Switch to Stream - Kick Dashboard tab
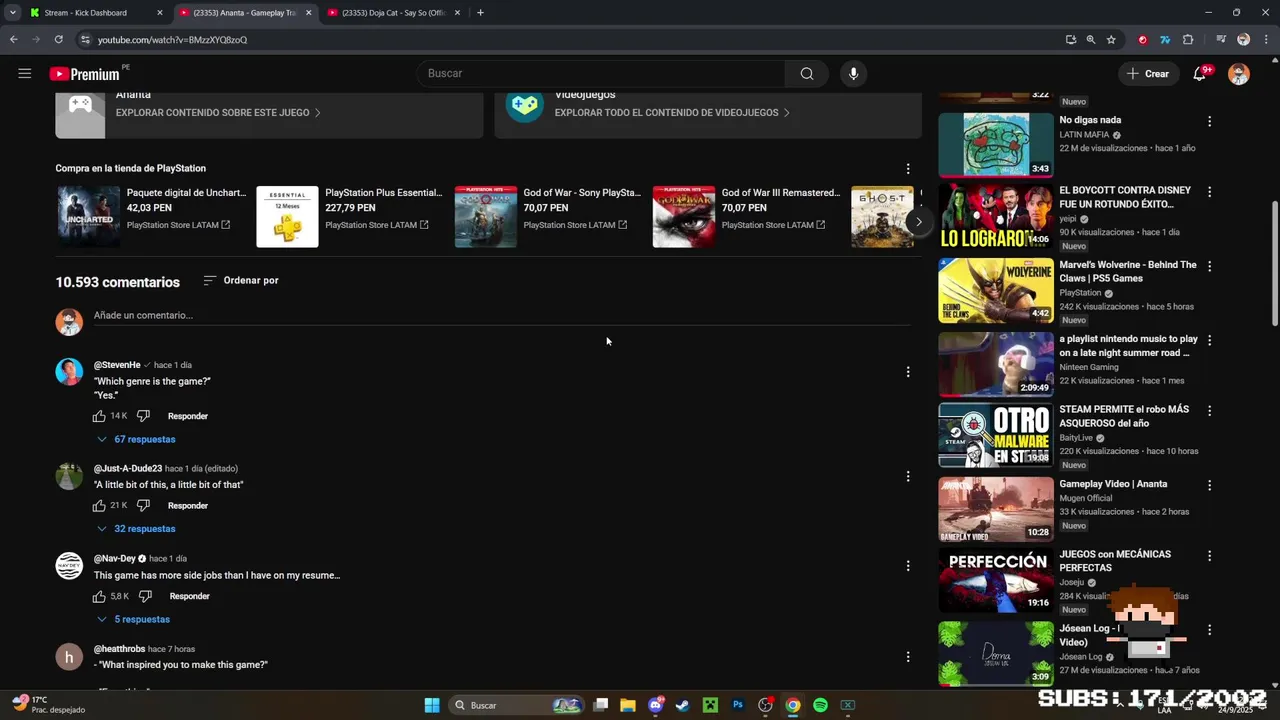Viewport: 1280px width, 720px height. pyautogui.click(x=95, y=13)
